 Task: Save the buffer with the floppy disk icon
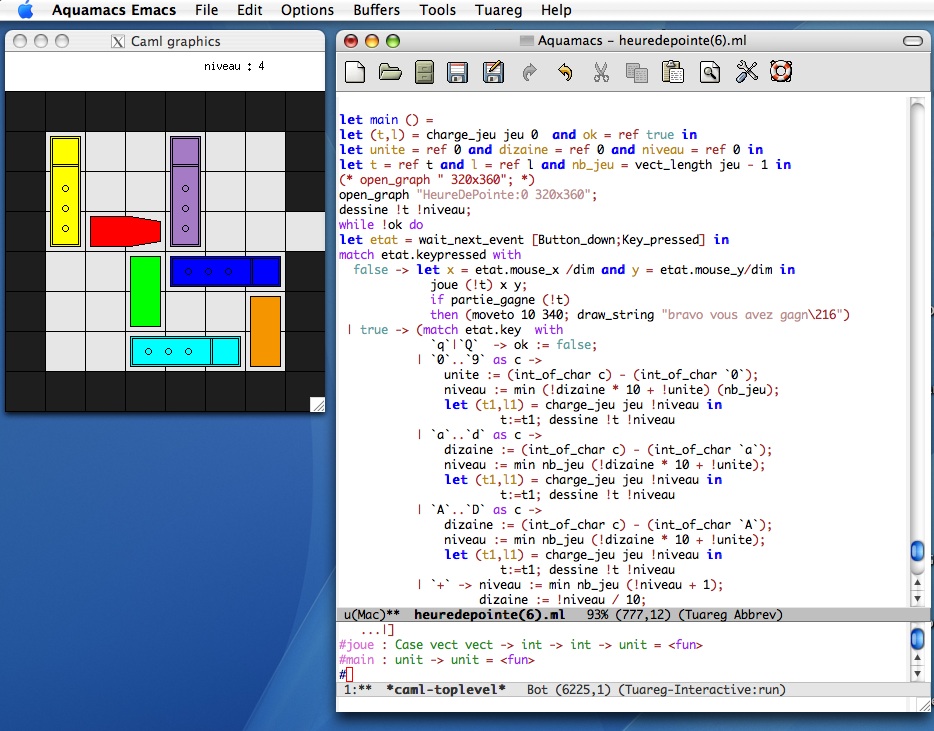click(457, 72)
